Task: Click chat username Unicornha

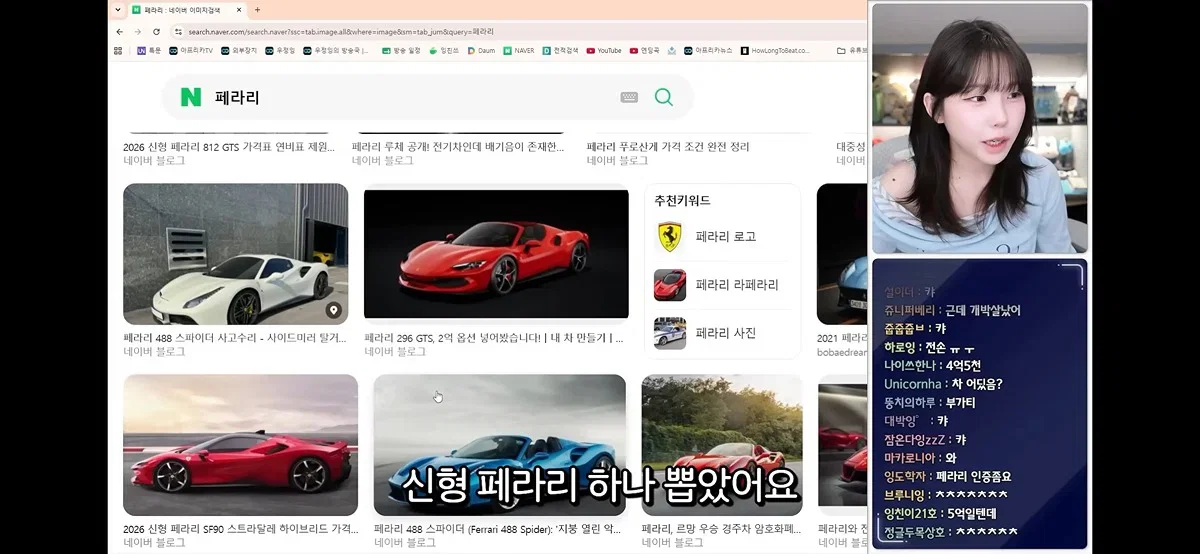Action: (x=911, y=383)
